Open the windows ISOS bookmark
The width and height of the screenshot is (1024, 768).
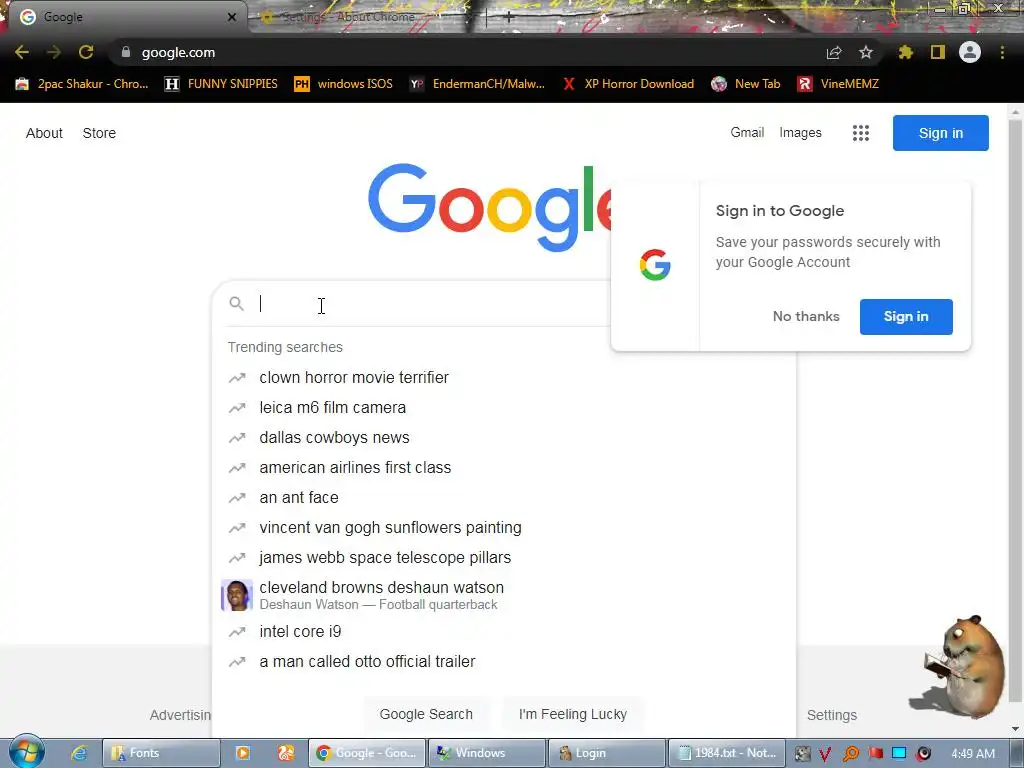[344, 84]
